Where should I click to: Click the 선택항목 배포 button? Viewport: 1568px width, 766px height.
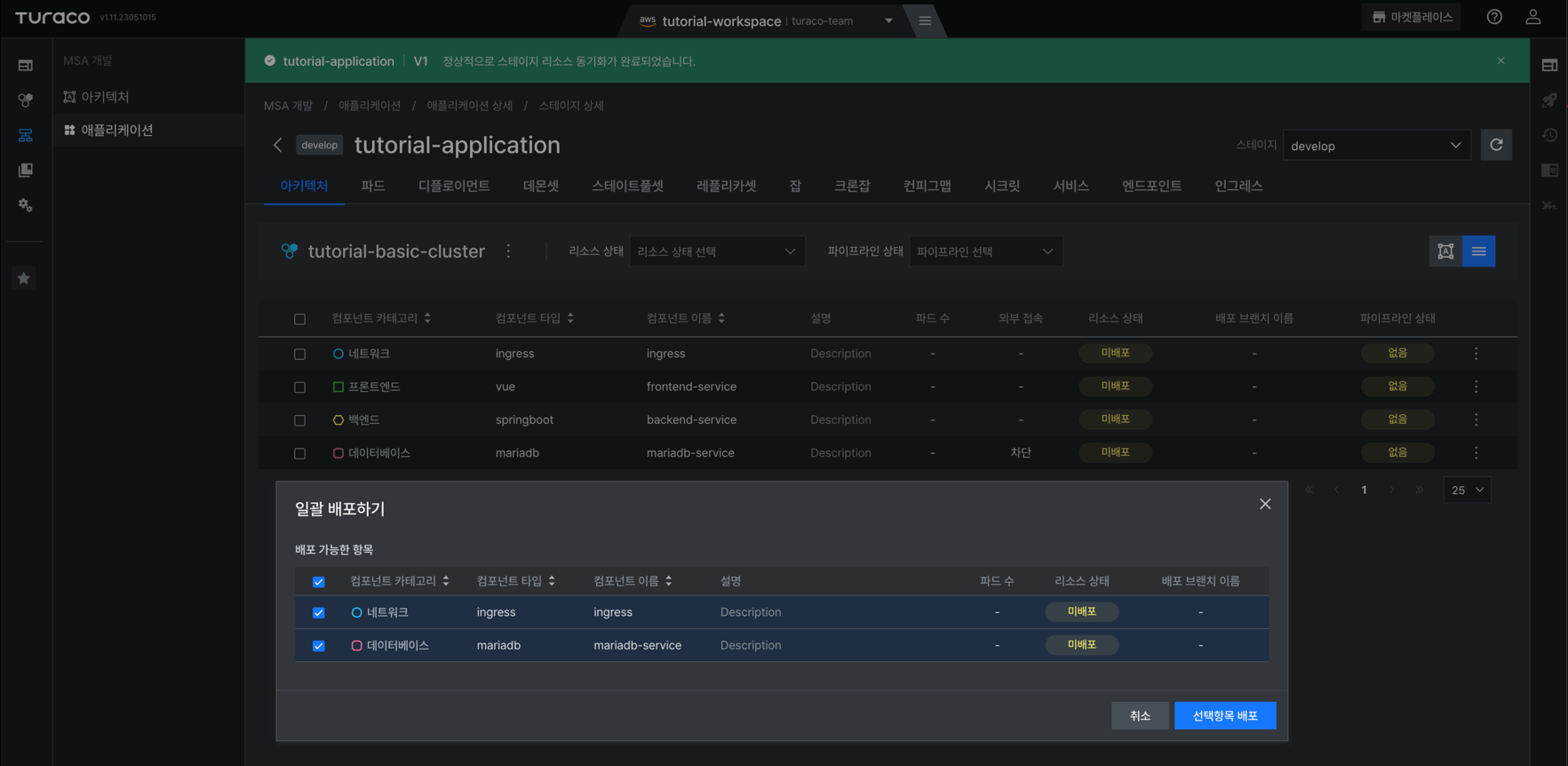tap(1225, 715)
